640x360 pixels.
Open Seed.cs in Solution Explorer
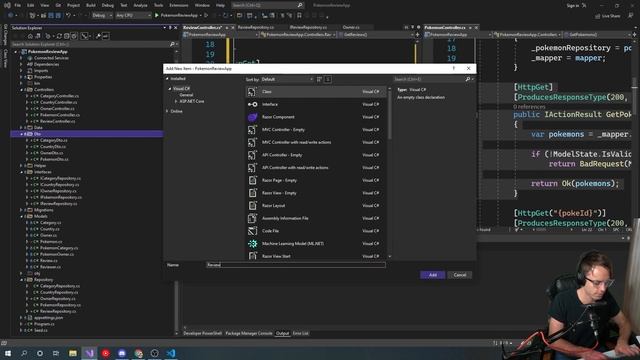tap(41, 330)
